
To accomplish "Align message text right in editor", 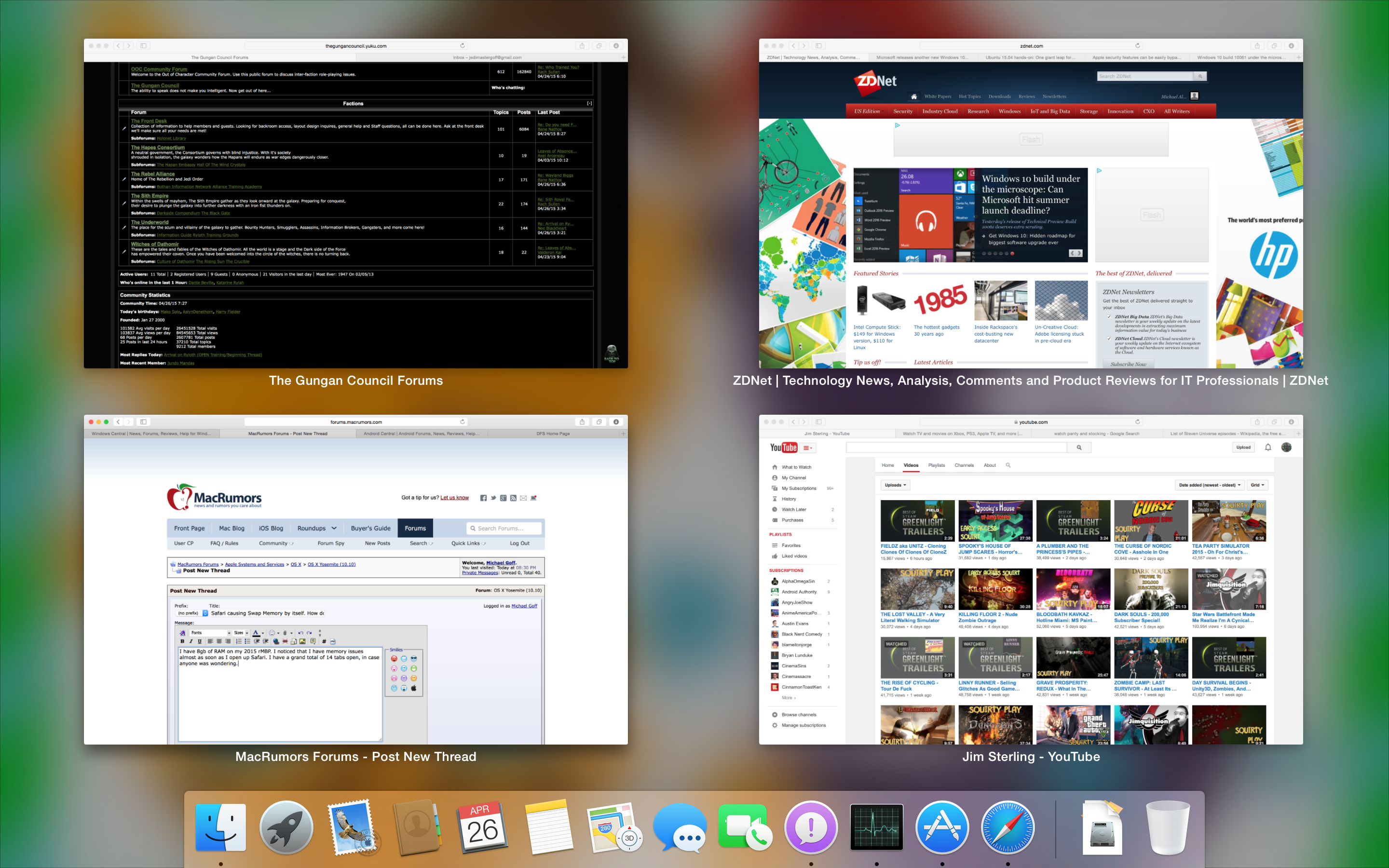I will 228,642.
